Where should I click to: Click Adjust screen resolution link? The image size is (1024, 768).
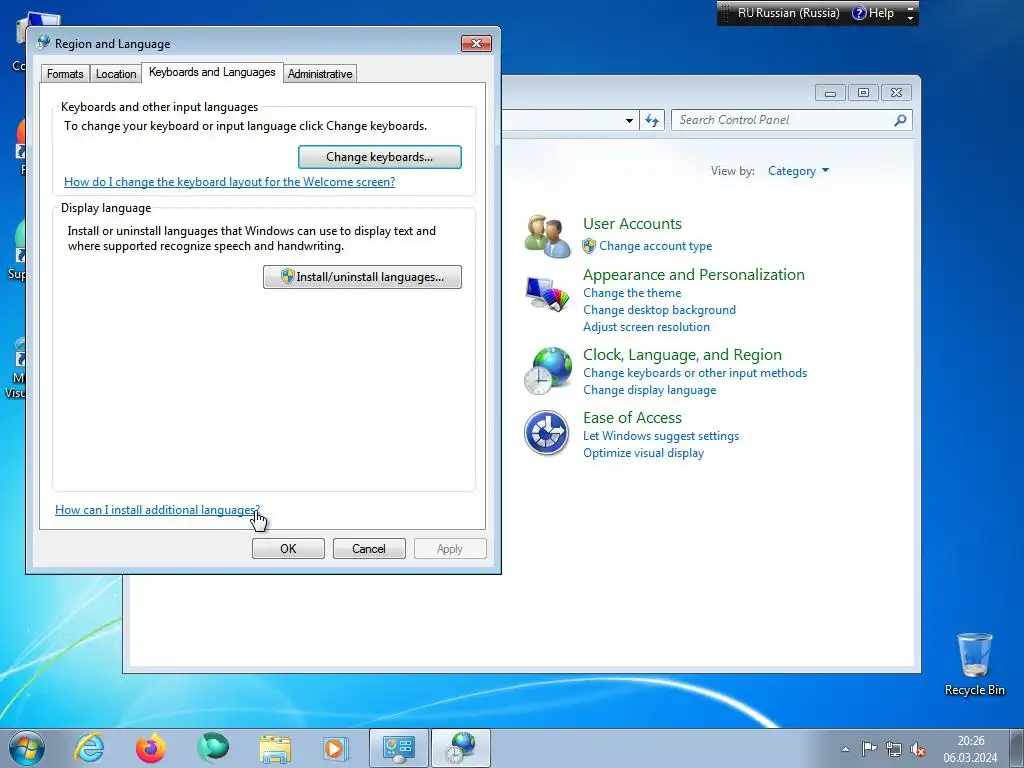coord(646,327)
